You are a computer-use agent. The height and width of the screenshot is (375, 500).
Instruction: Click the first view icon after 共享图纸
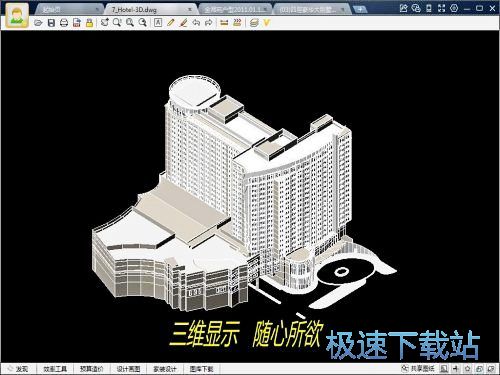pyautogui.click(x=444, y=369)
